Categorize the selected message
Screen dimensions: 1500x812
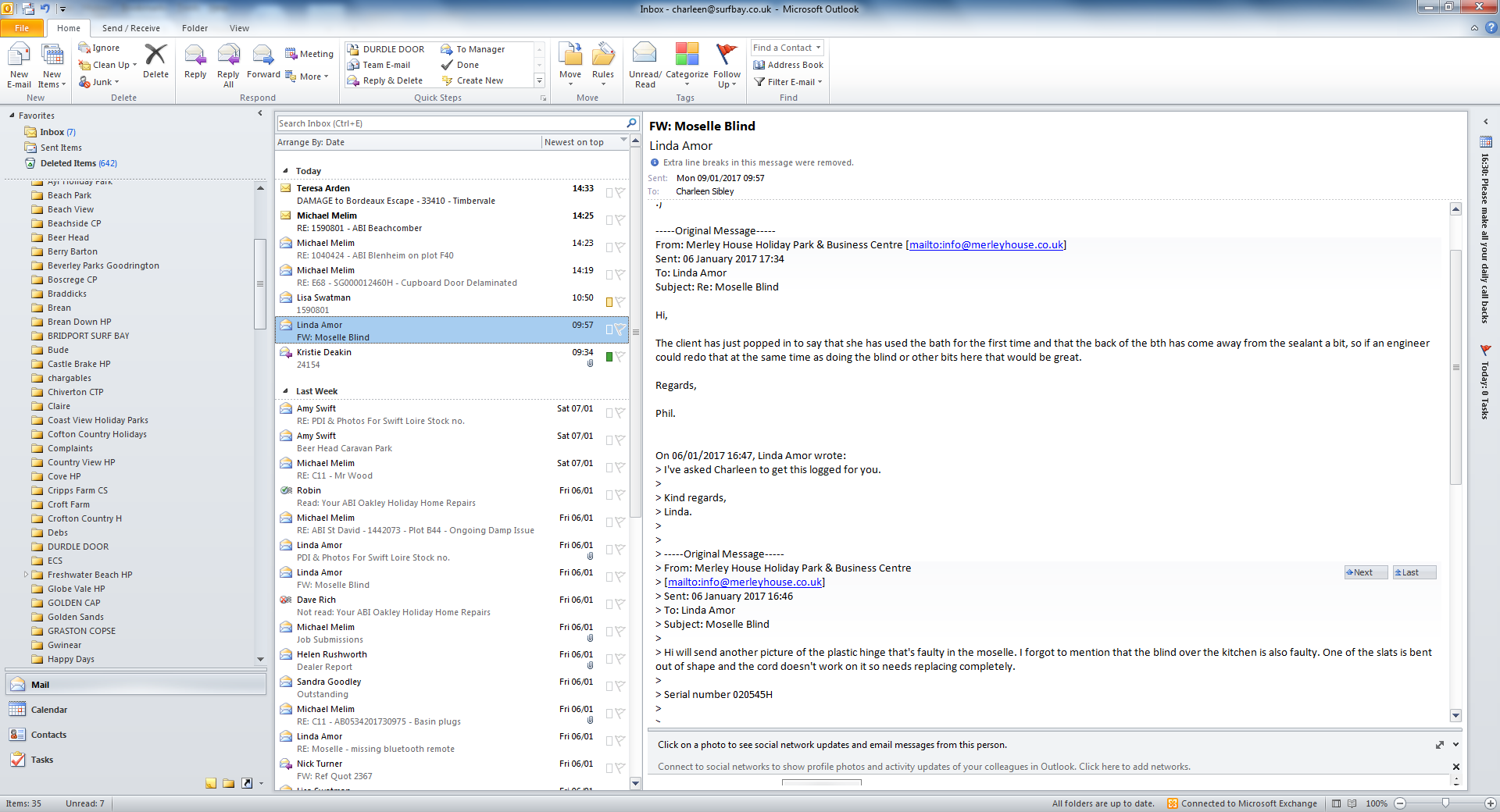tap(687, 66)
